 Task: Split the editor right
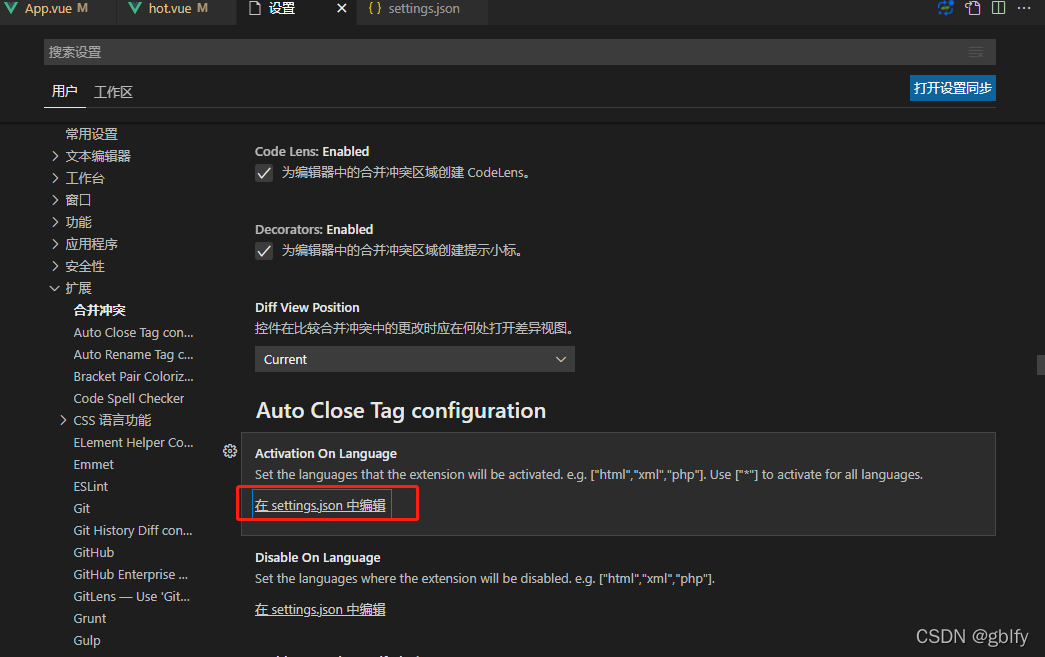click(x=998, y=8)
